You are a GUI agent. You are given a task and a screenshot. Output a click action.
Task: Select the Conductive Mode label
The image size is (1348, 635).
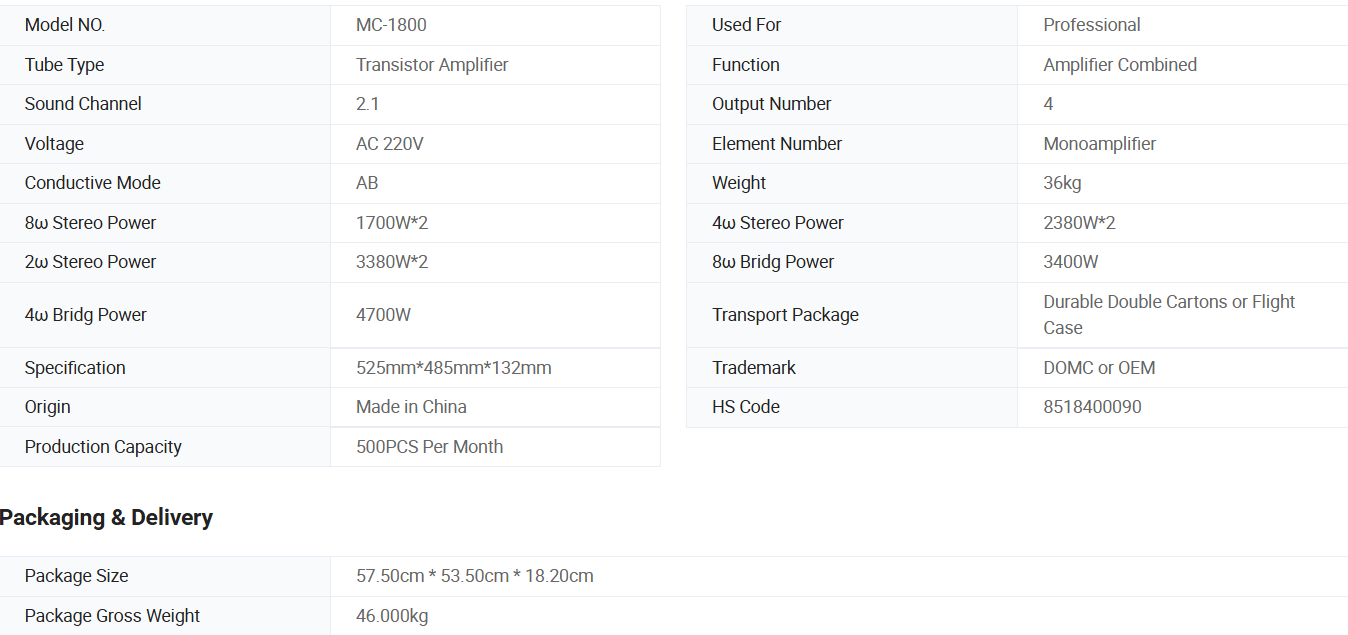[x=92, y=183]
